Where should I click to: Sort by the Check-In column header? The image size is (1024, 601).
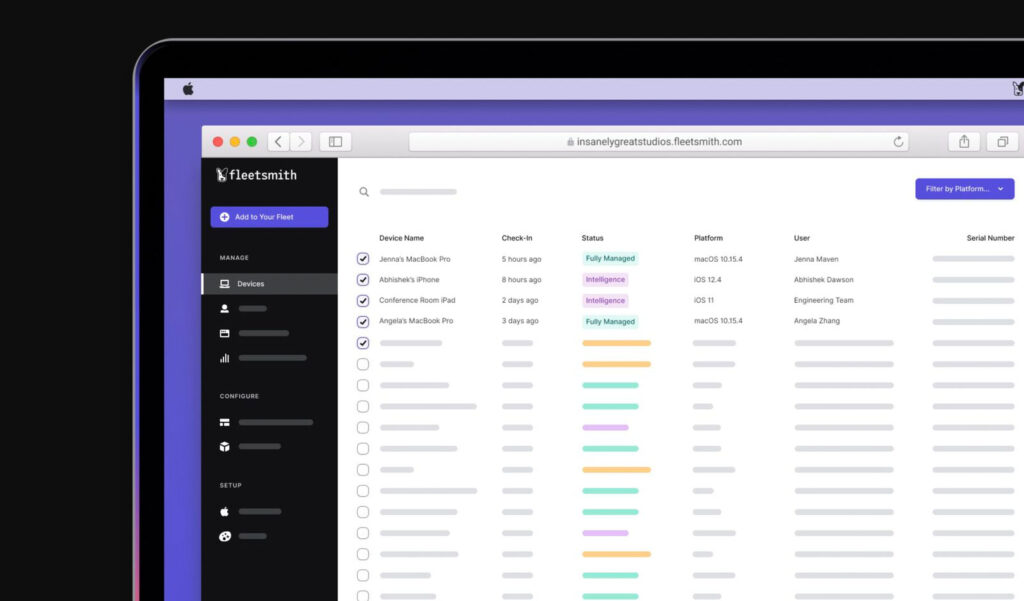tap(517, 238)
